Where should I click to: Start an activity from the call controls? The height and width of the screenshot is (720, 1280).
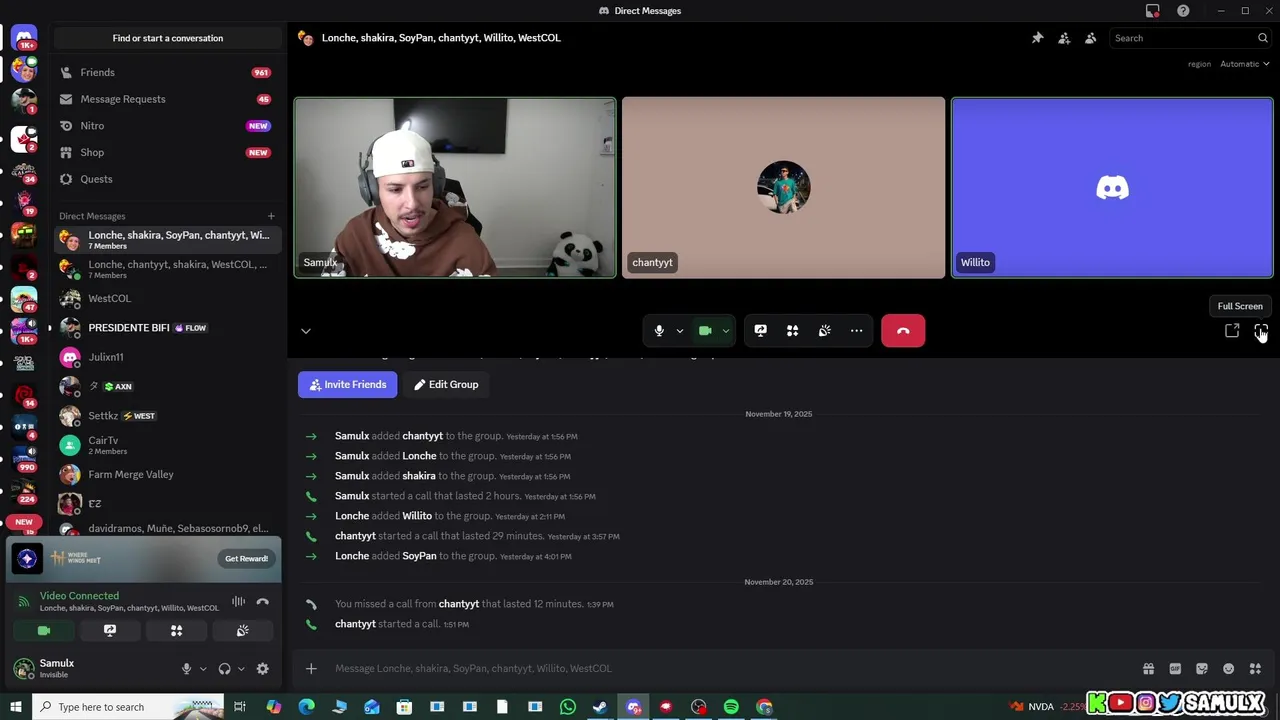coord(792,331)
